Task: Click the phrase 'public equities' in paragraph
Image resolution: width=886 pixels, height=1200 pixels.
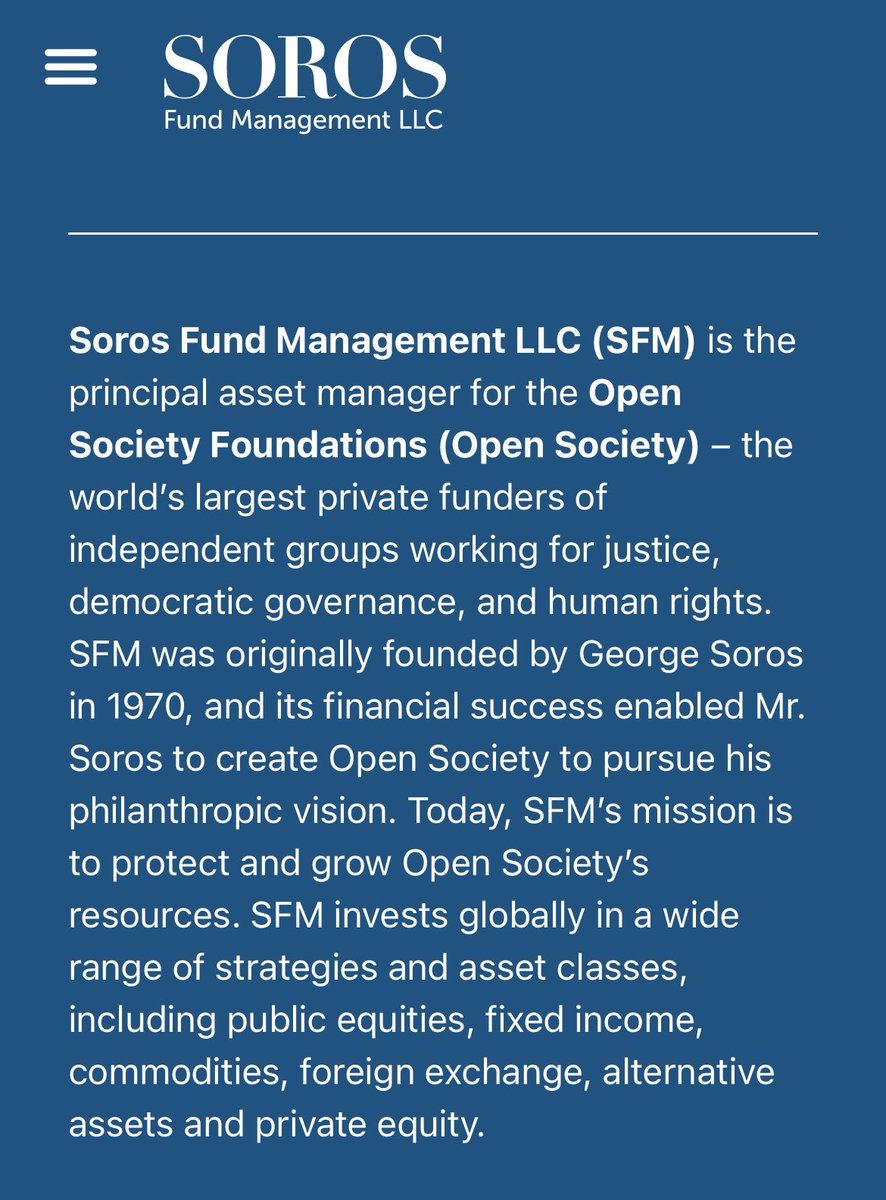Action: 350,1020
